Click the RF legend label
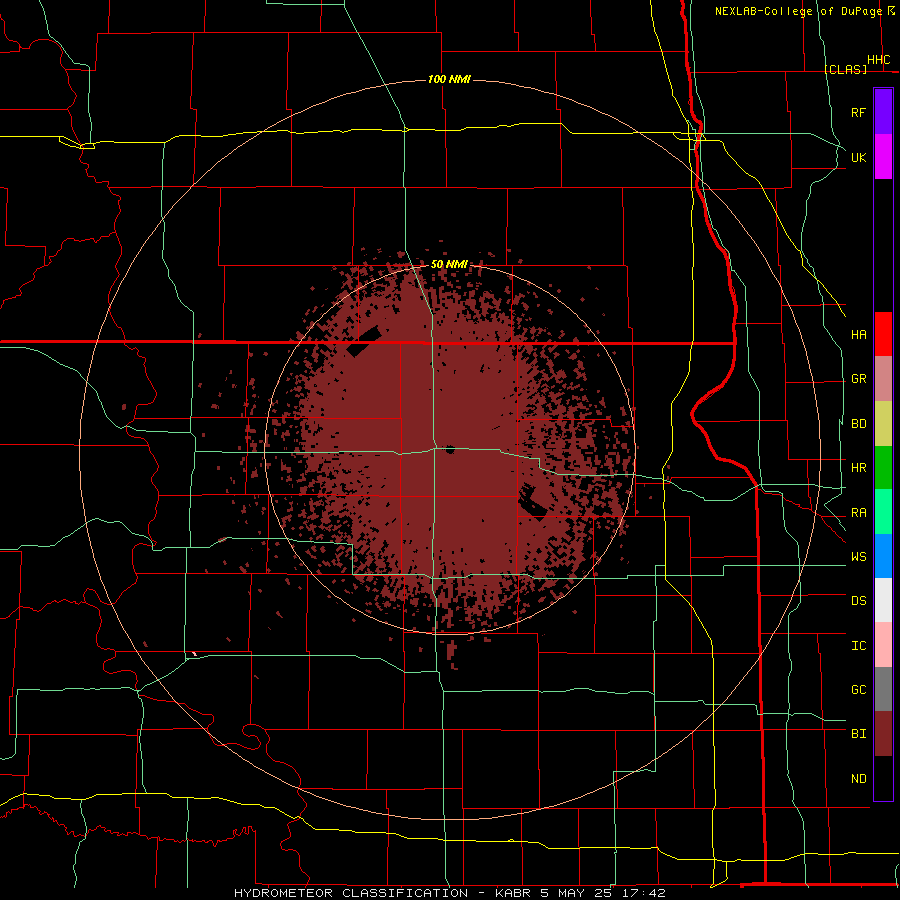The height and width of the screenshot is (900, 900). (x=859, y=113)
